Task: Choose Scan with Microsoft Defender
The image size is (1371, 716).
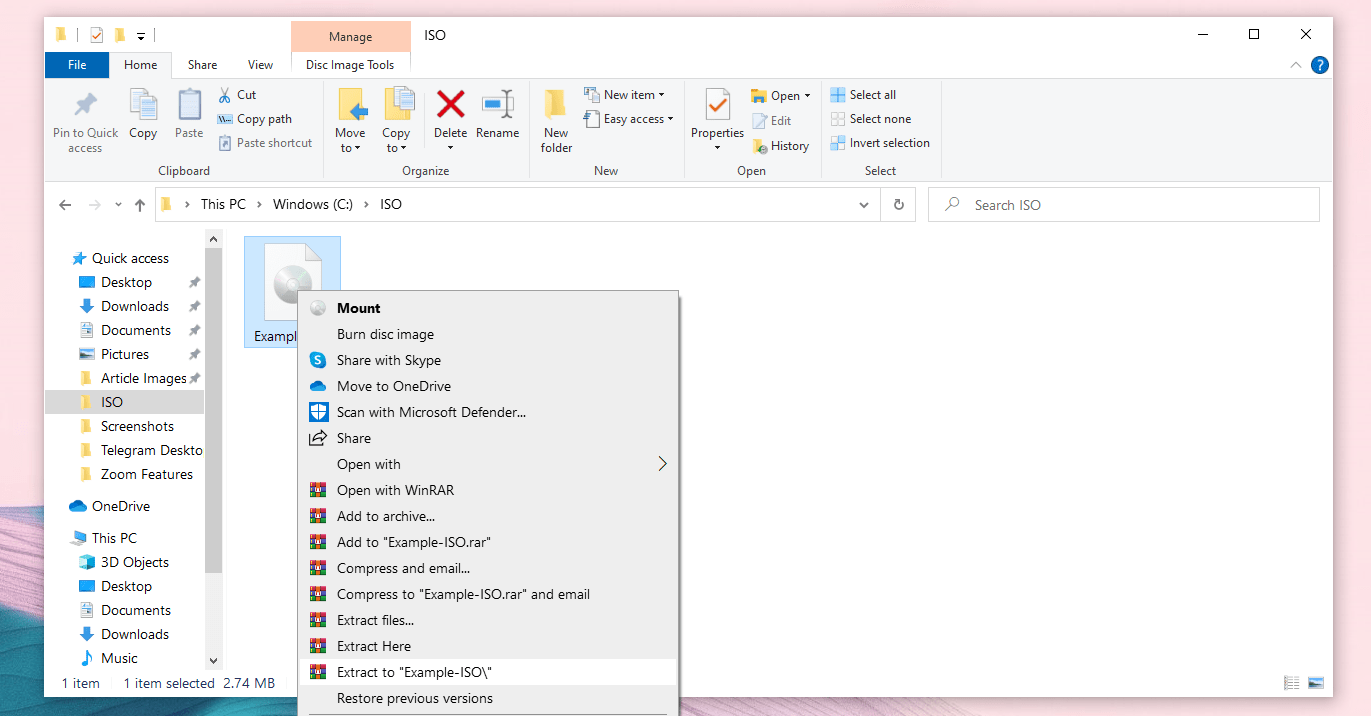Action: click(x=488, y=412)
